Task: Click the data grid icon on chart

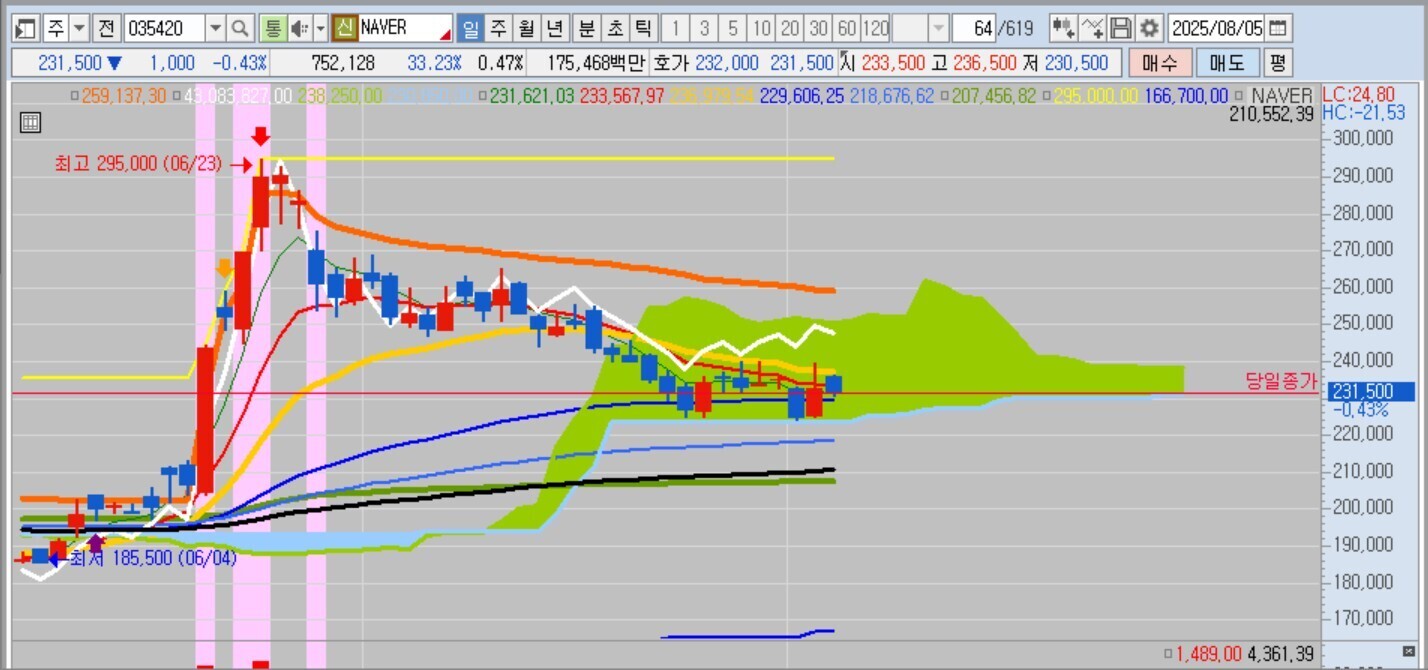Action: (x=30, y=123)
